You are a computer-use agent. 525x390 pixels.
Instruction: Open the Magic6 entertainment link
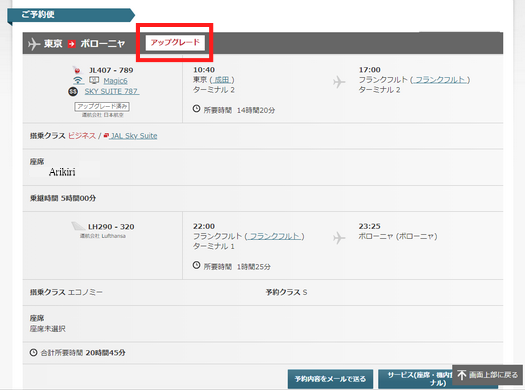(115, 81)
